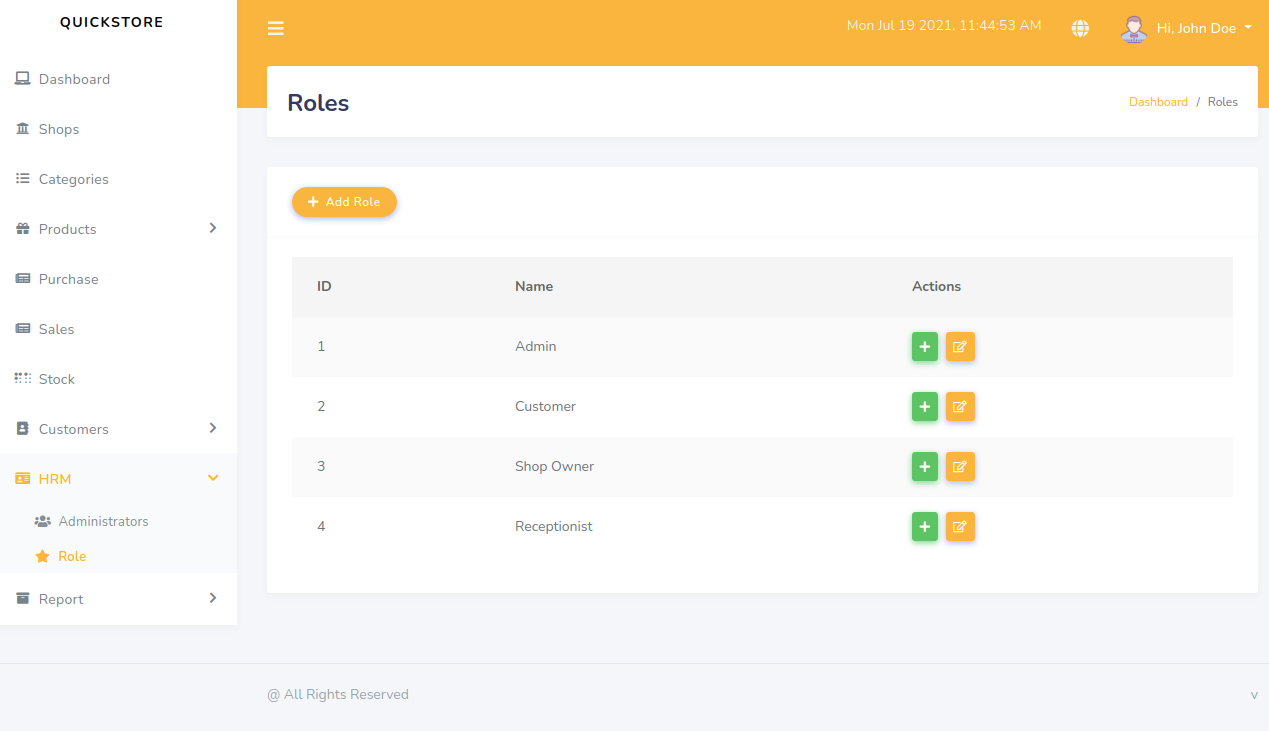Screen dimensions: 1269x731
Task: Follow the Dashboard breadcrumb link
Action: 1158,102
